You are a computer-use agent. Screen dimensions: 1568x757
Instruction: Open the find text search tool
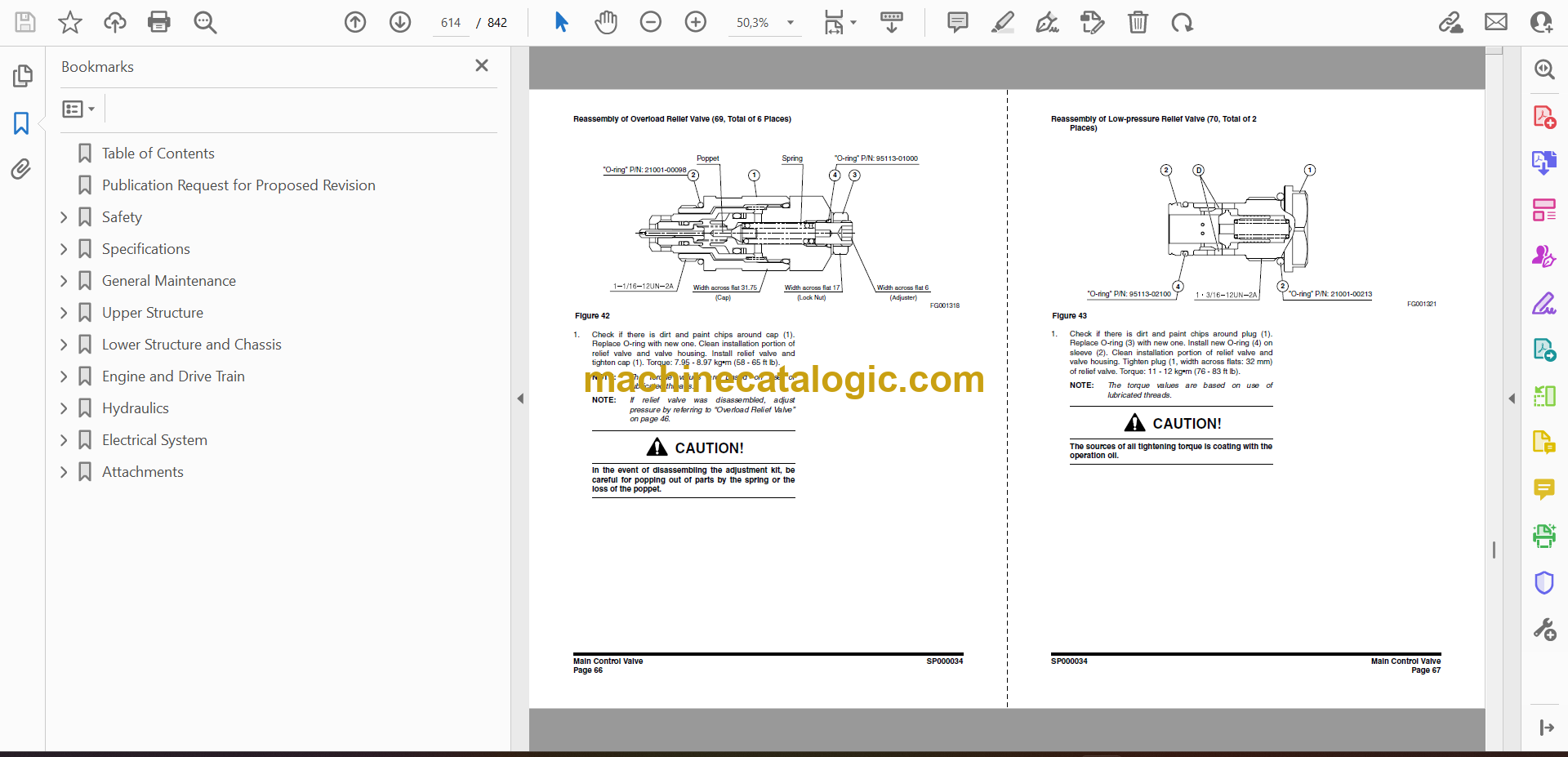coord(205,22)
